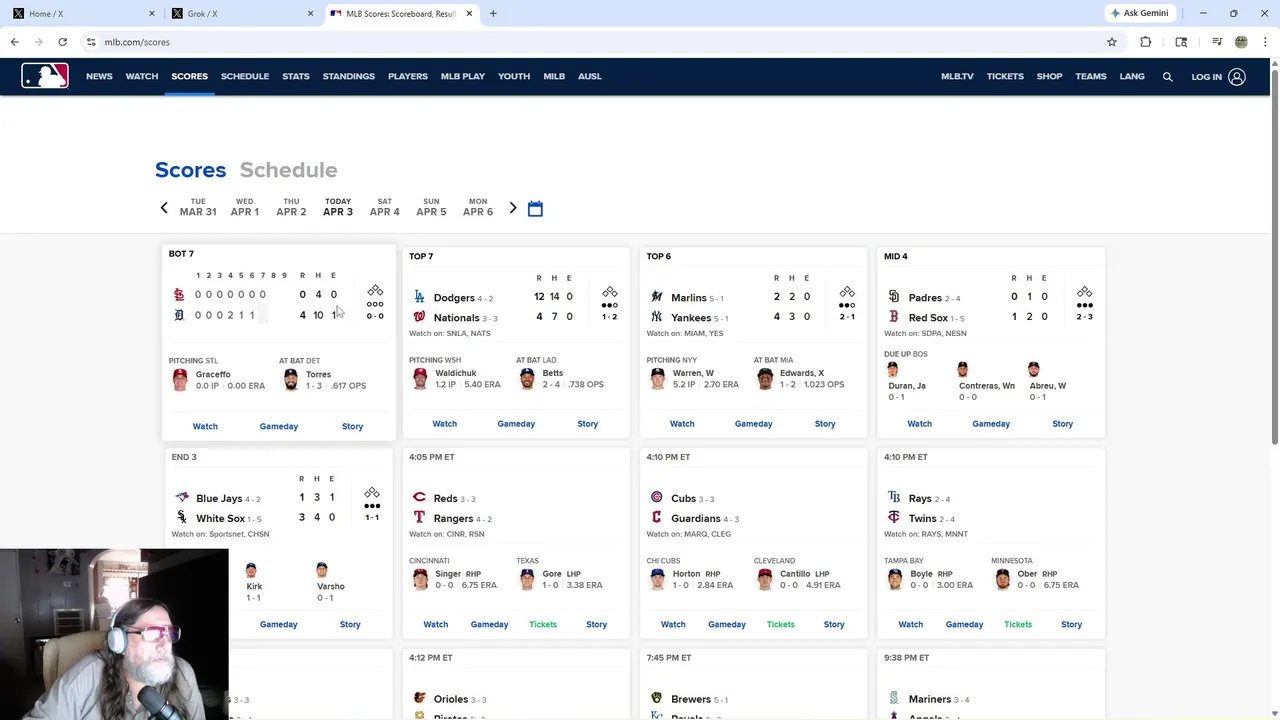
Task: Open Tickets for Reds vs Rangers
Action: tap(543, 624)
